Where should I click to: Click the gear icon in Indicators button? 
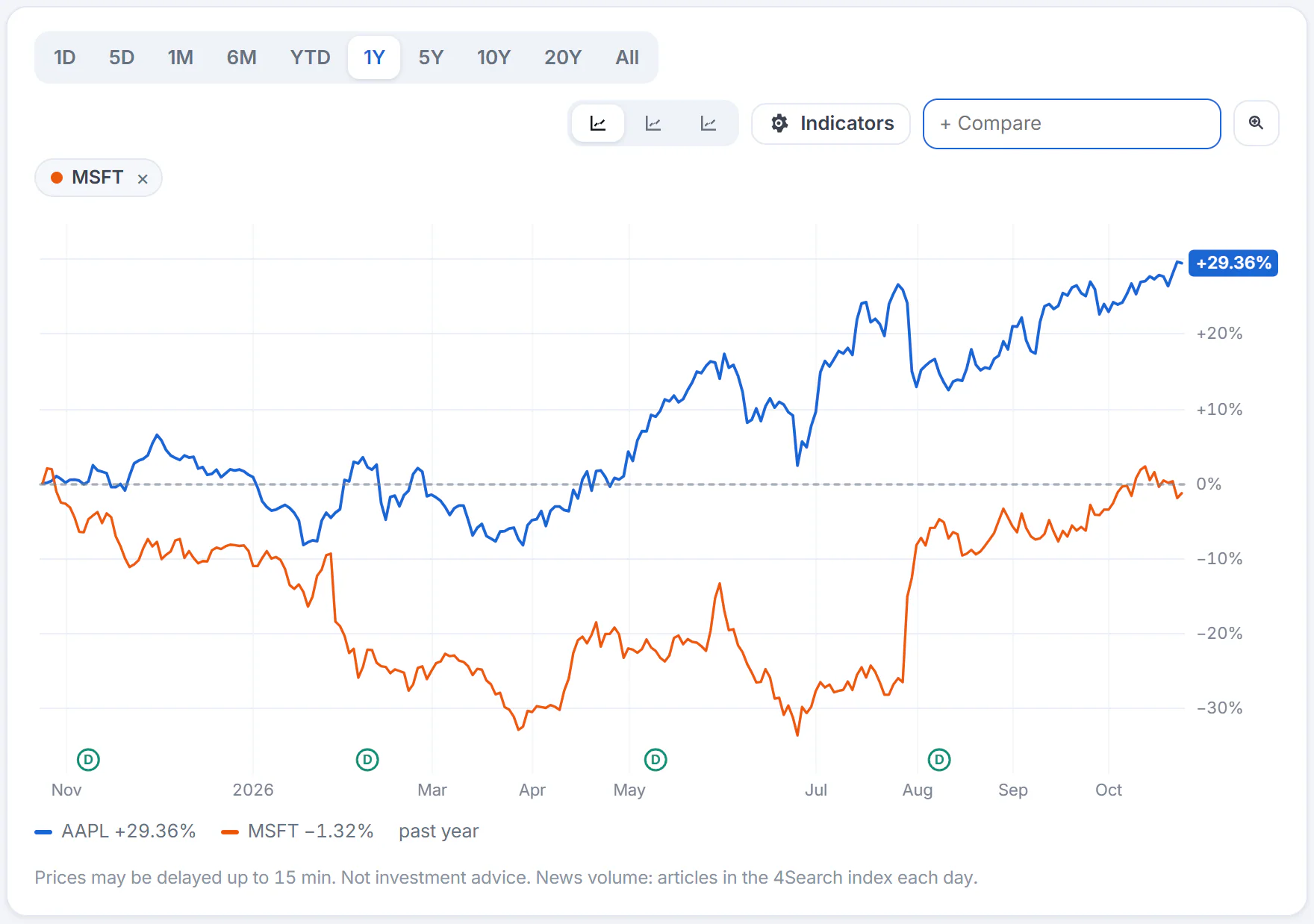[x=779, y=123]
